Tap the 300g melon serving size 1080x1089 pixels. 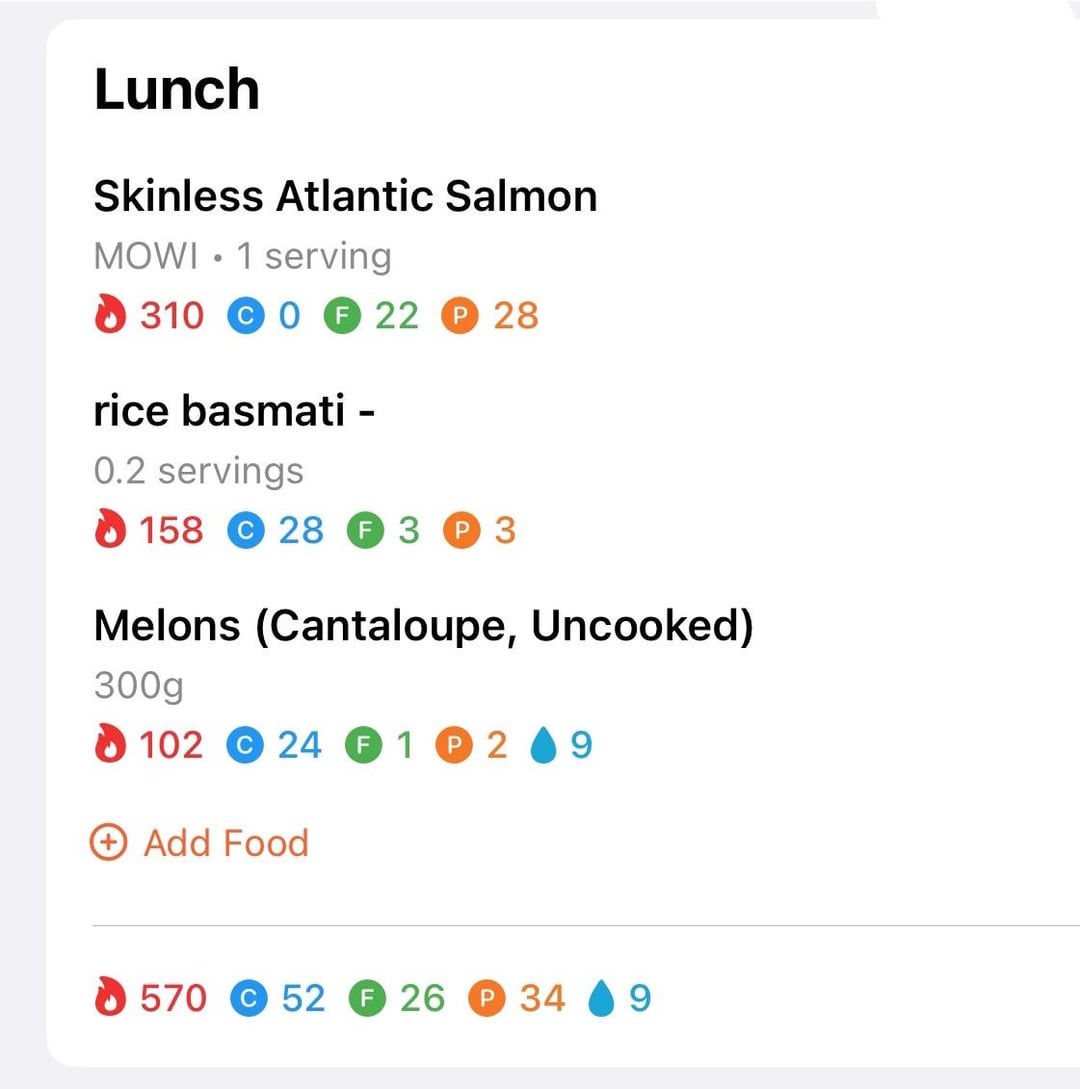(x=138, y=686)
